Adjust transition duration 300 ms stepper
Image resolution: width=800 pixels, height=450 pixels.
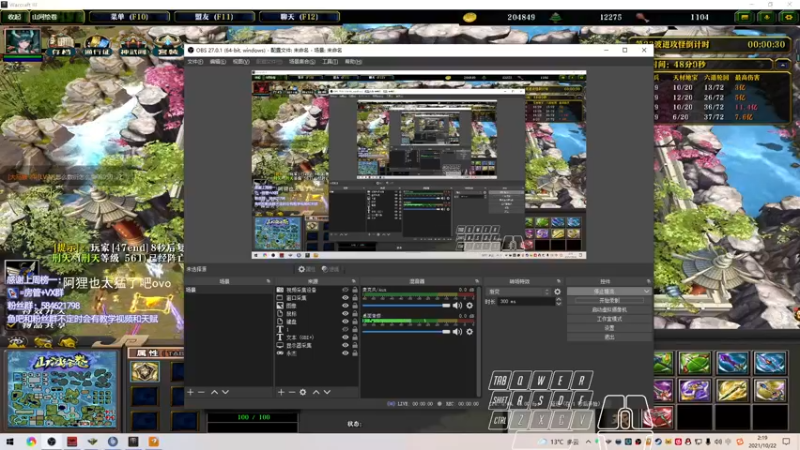tap(558, 302)
